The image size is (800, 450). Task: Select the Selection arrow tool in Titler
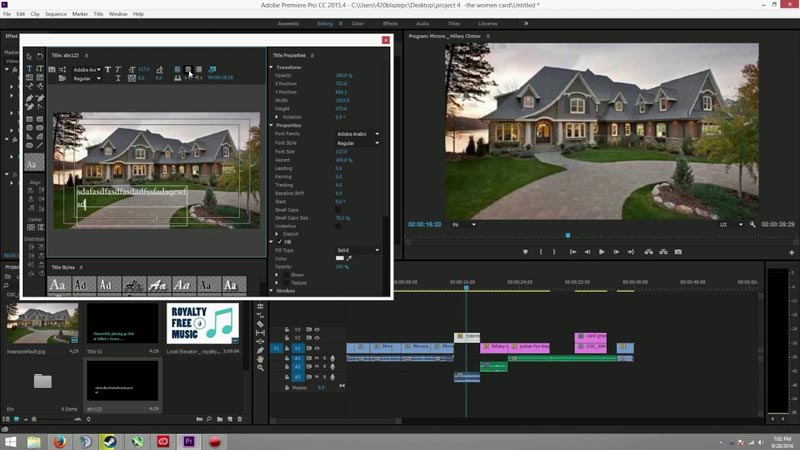tap(29, 57)
